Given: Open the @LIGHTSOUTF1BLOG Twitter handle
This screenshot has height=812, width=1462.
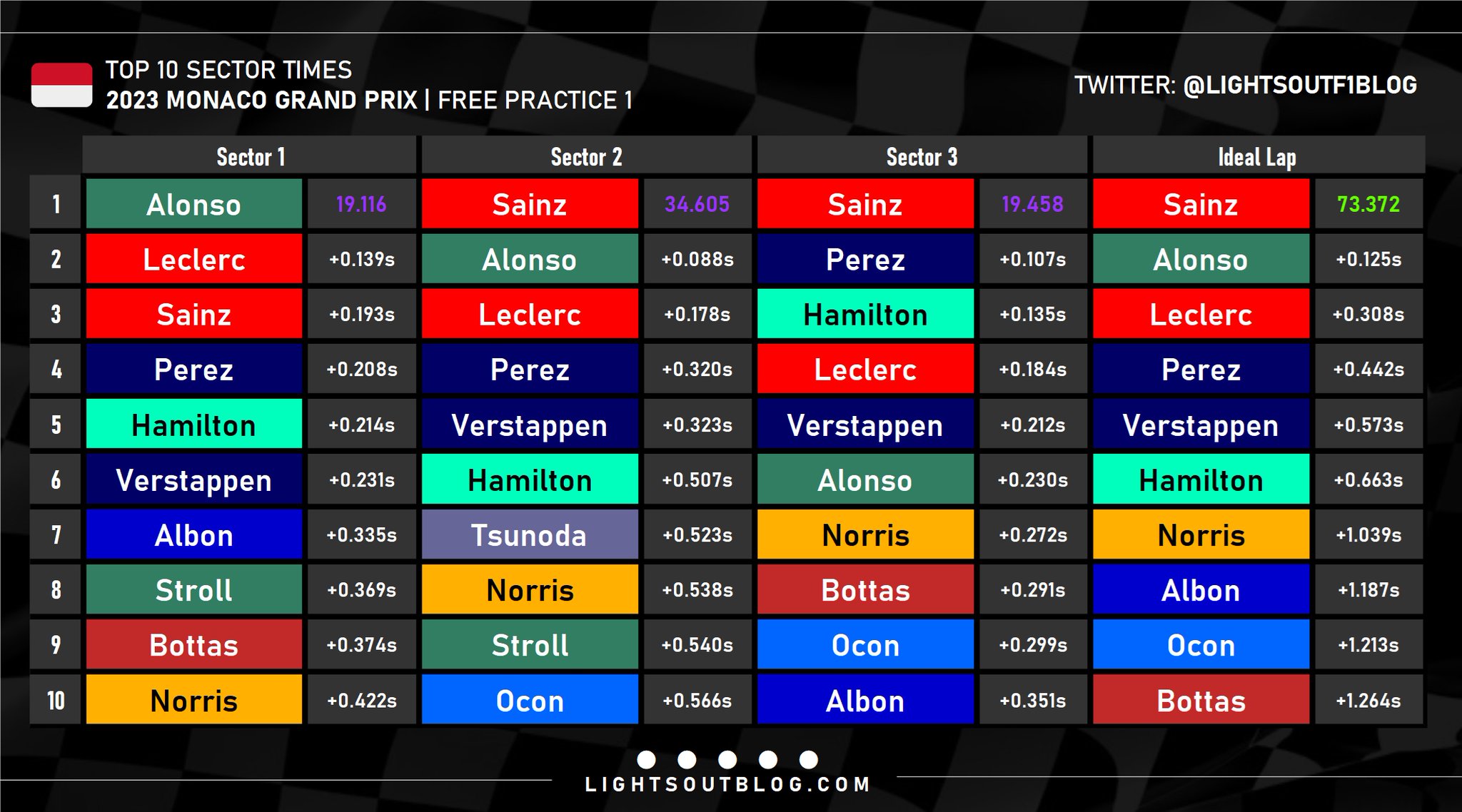Looking at the screenshot, I should coord(1300,85).
